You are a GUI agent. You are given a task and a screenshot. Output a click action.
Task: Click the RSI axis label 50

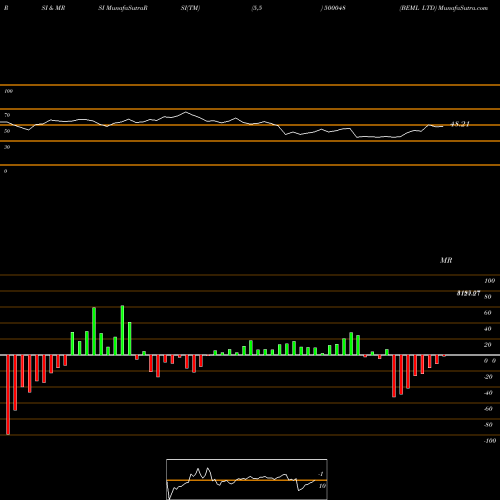(7, 131)
